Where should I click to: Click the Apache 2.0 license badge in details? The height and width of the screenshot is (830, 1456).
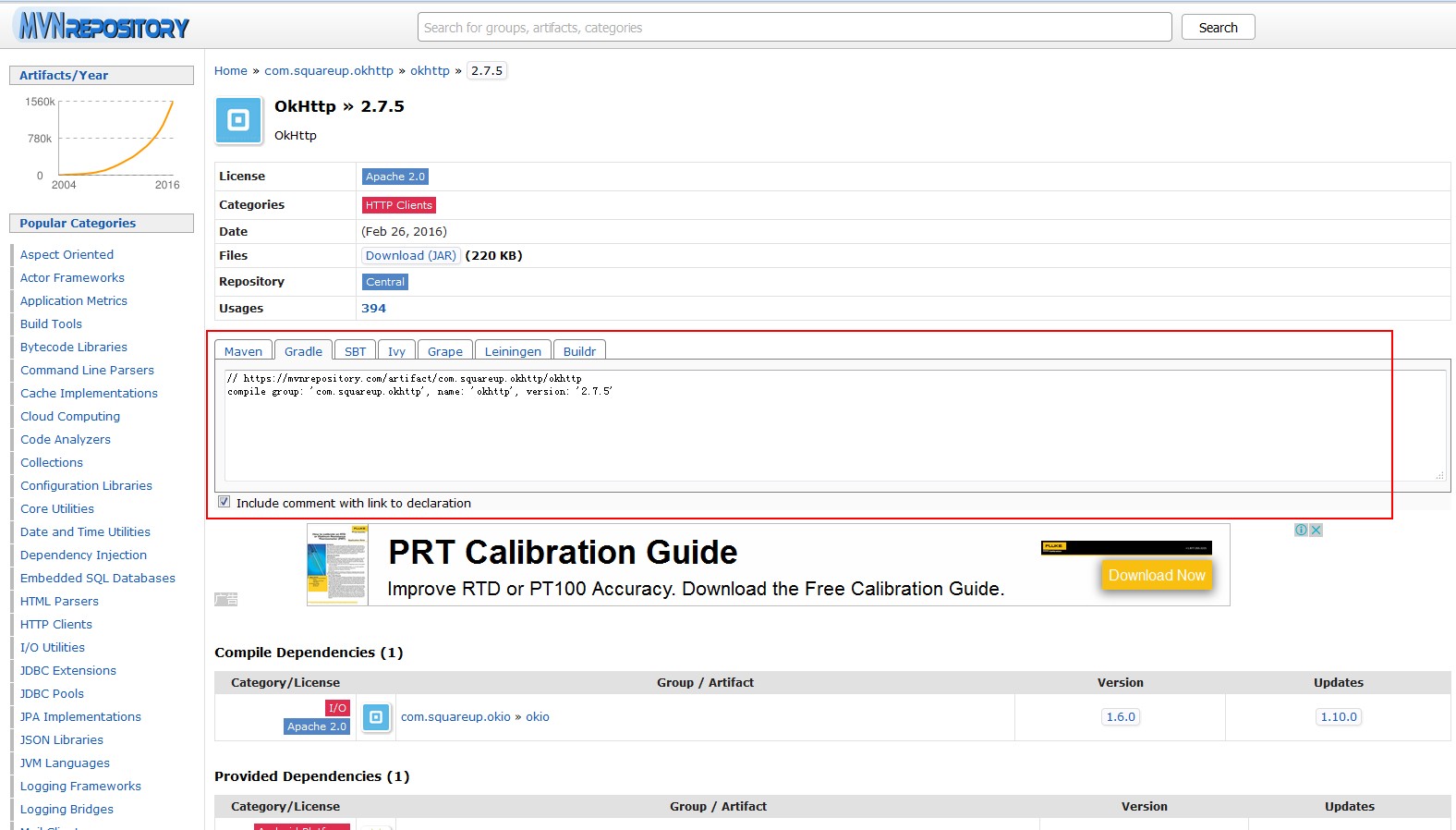395,177
